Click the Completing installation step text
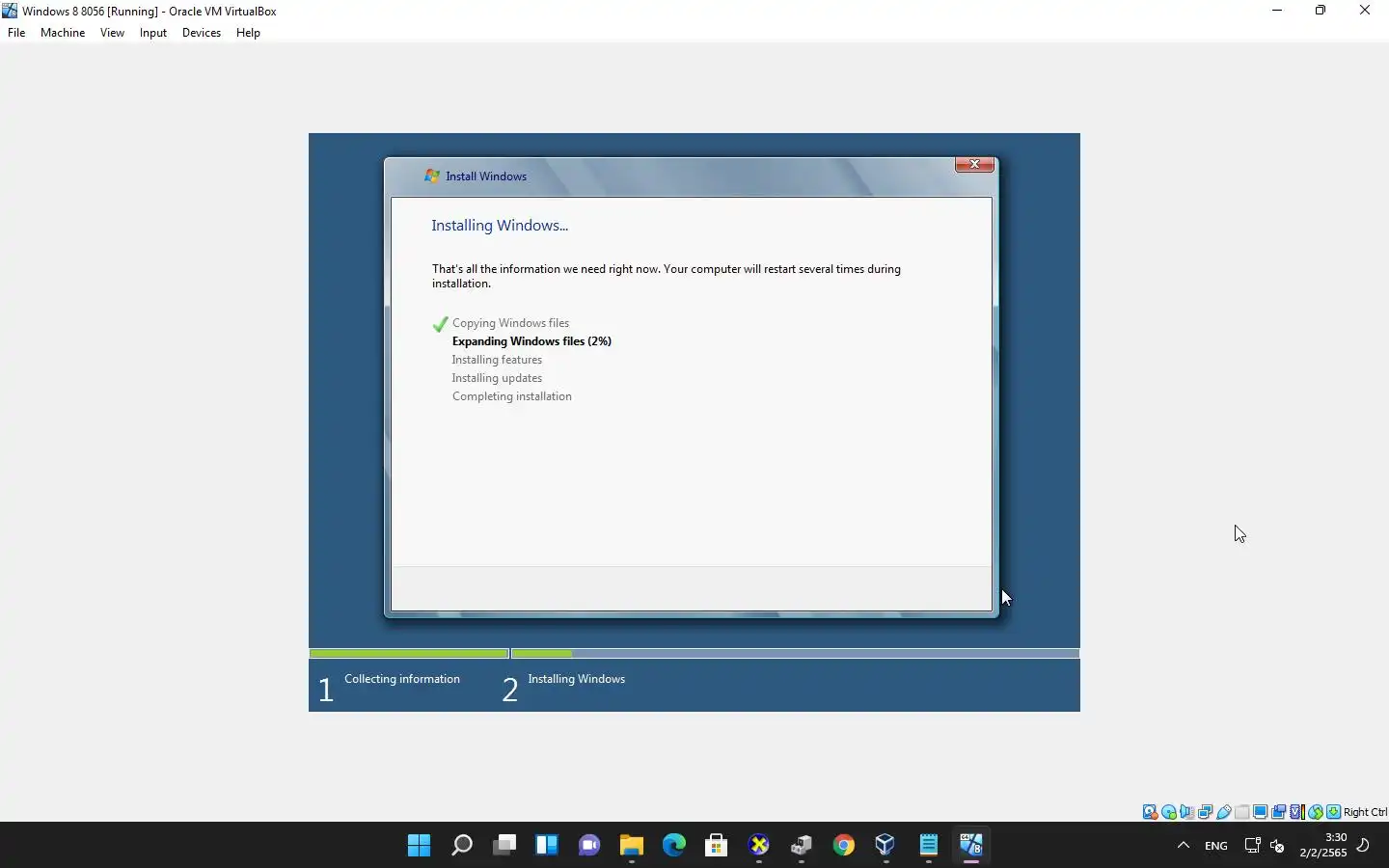 click(x=511, y=396)
